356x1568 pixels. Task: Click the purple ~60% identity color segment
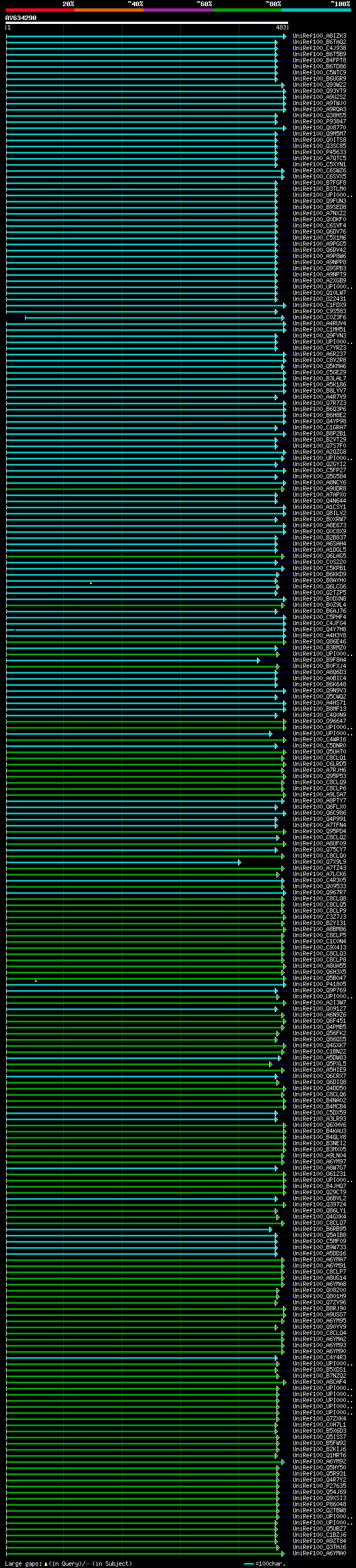[179, 10]
